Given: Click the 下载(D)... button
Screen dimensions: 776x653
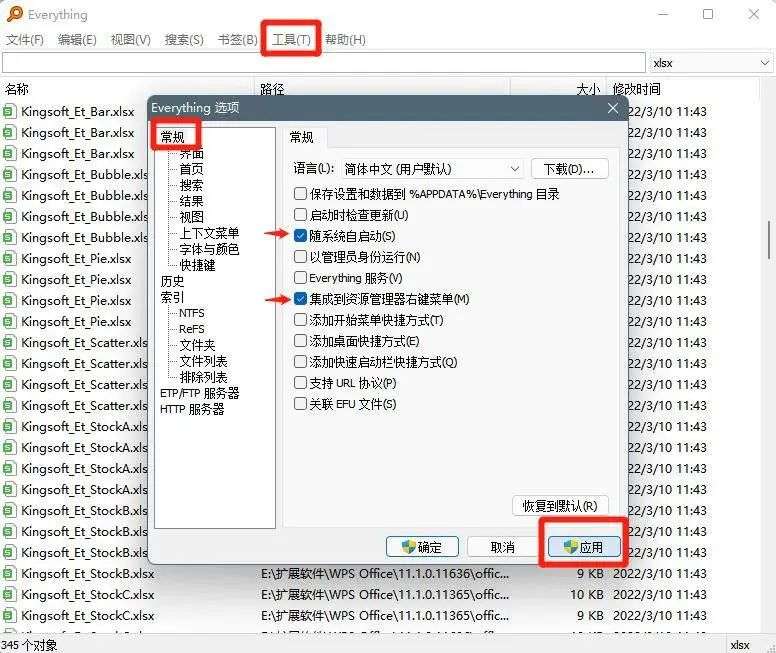Looking at the screenshot, I should tap(569, 169).
